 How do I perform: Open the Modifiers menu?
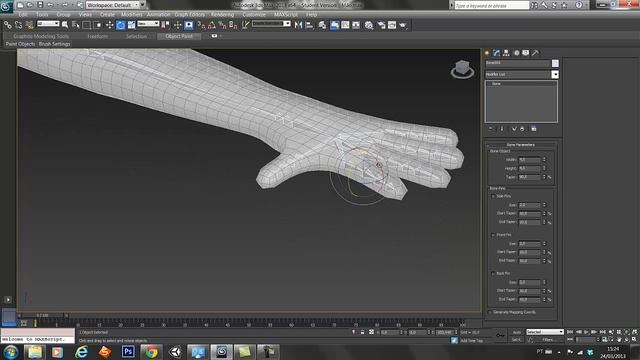131,14
